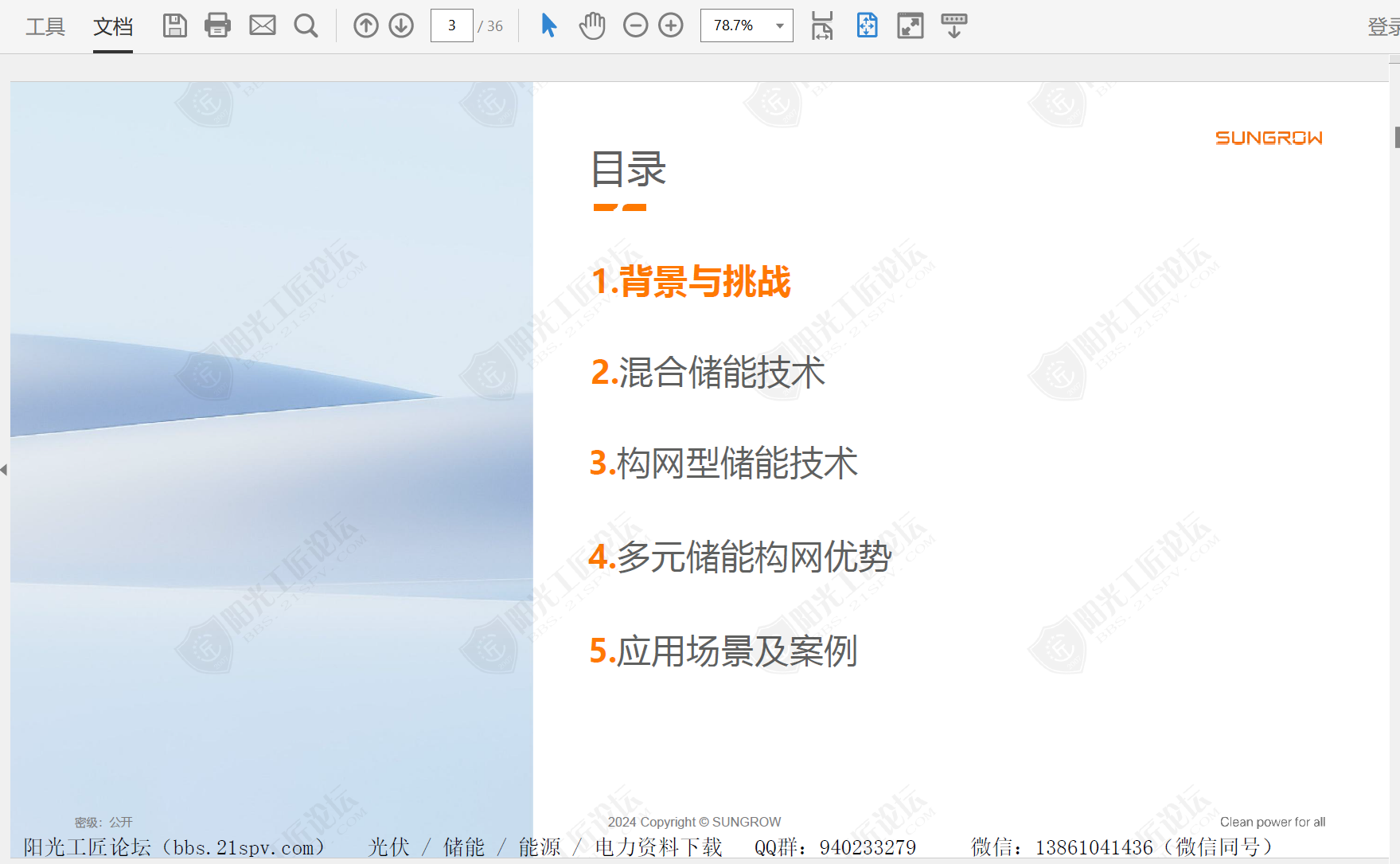Click the read mode toolbar icon
This screenshot has width=1400, height=864.
(953, 25)
